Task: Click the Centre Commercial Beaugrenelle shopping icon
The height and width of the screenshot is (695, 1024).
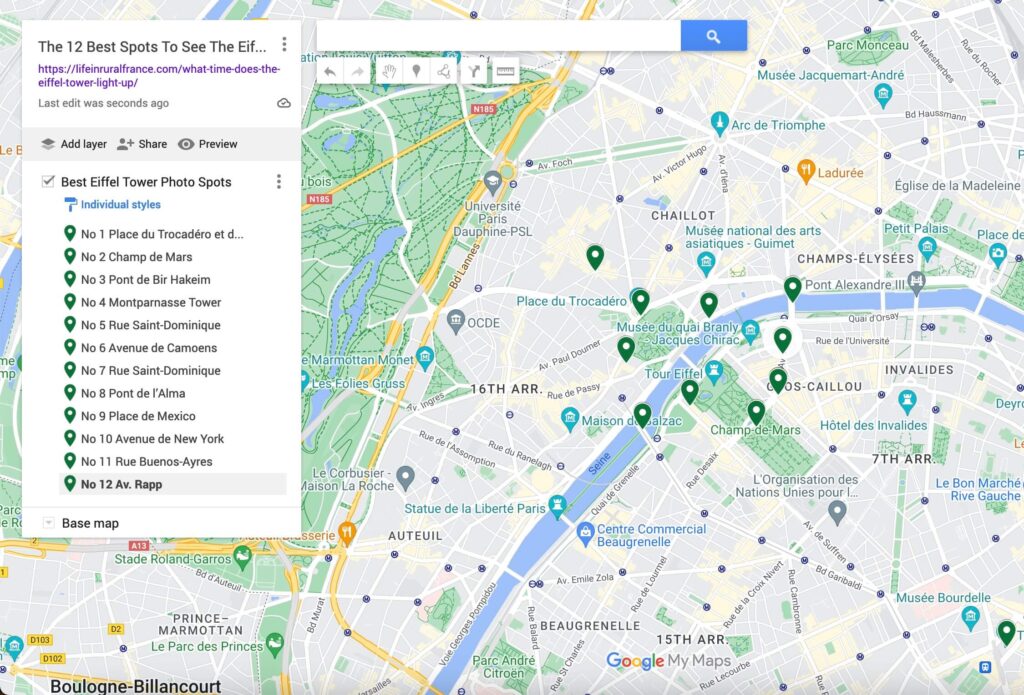Action: coord(585,534)
